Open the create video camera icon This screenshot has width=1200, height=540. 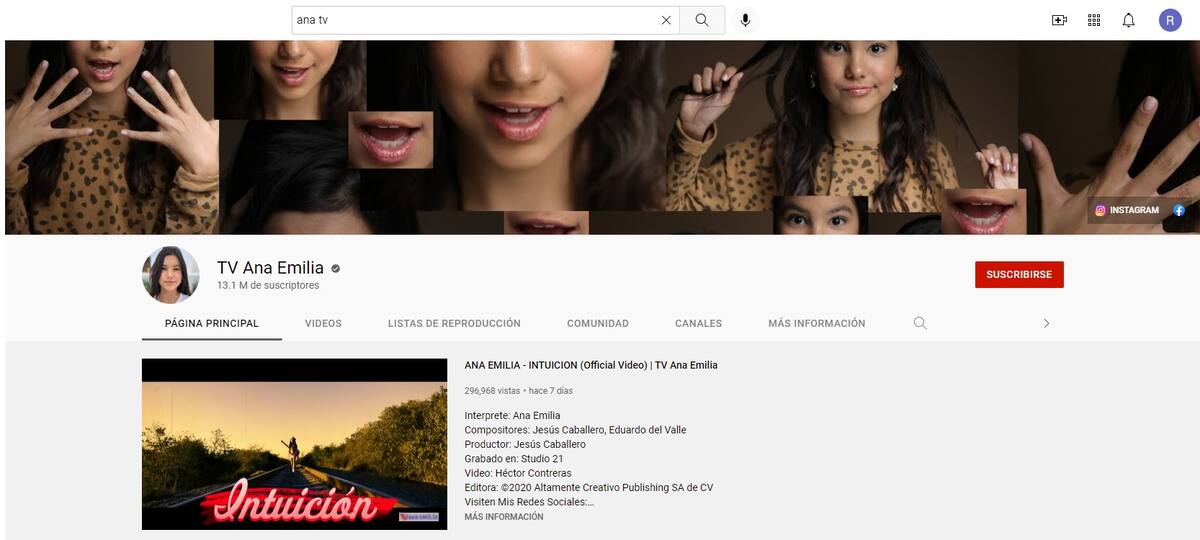tap(1059, 20)
